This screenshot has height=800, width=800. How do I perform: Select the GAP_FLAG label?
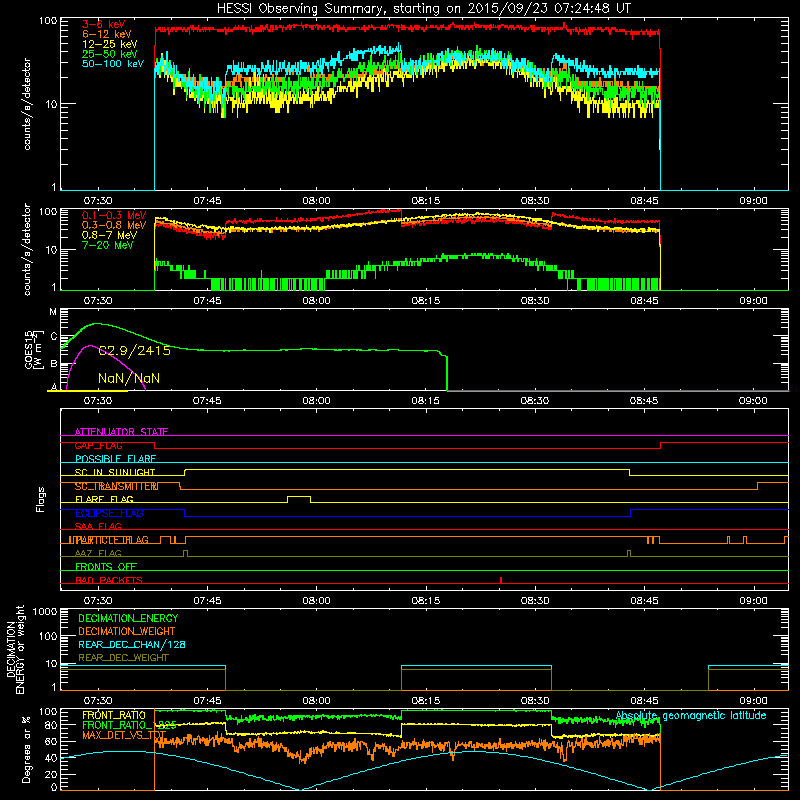click(98, 445)
